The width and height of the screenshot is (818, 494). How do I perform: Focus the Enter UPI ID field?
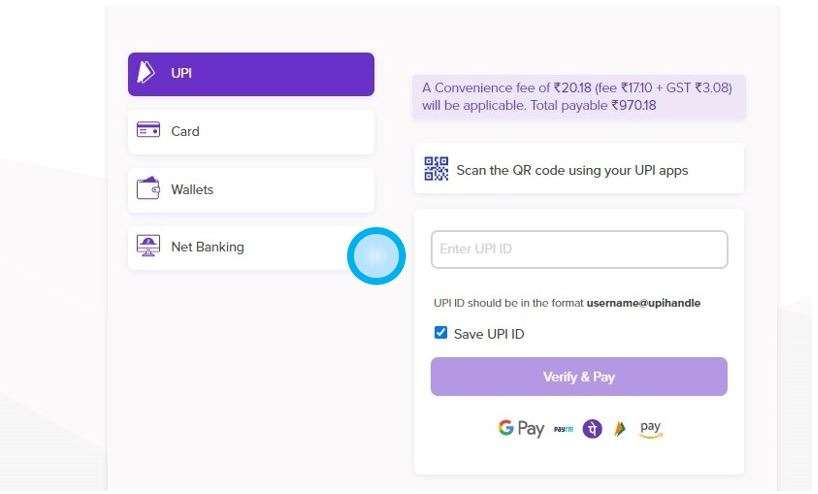579,249
